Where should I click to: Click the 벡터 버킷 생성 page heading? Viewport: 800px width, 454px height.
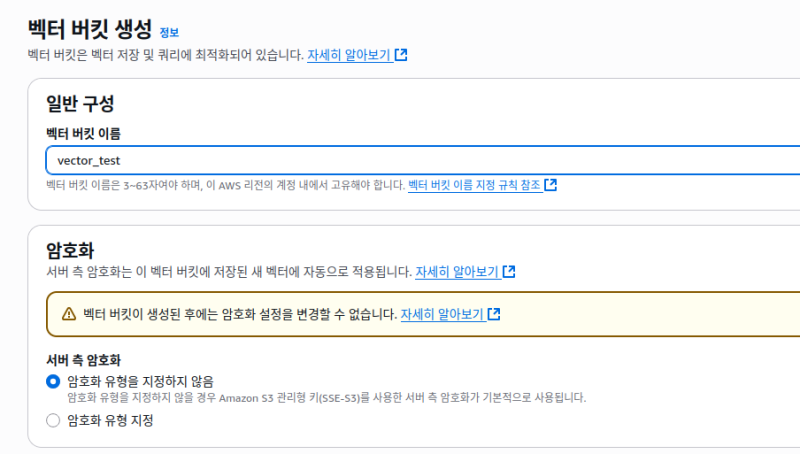[x=90, y=29]
